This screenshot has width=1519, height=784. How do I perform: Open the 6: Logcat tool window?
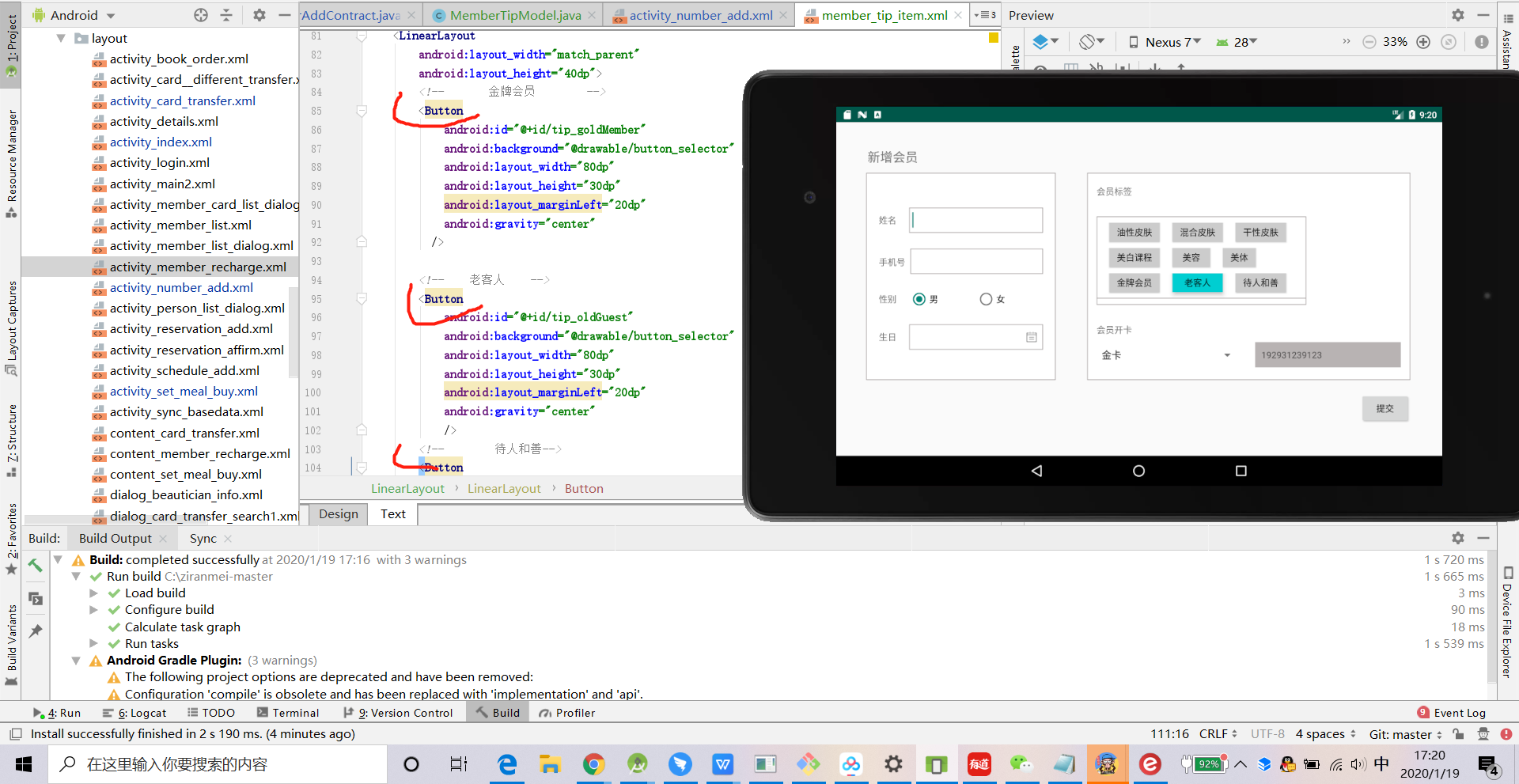(134, 713)
